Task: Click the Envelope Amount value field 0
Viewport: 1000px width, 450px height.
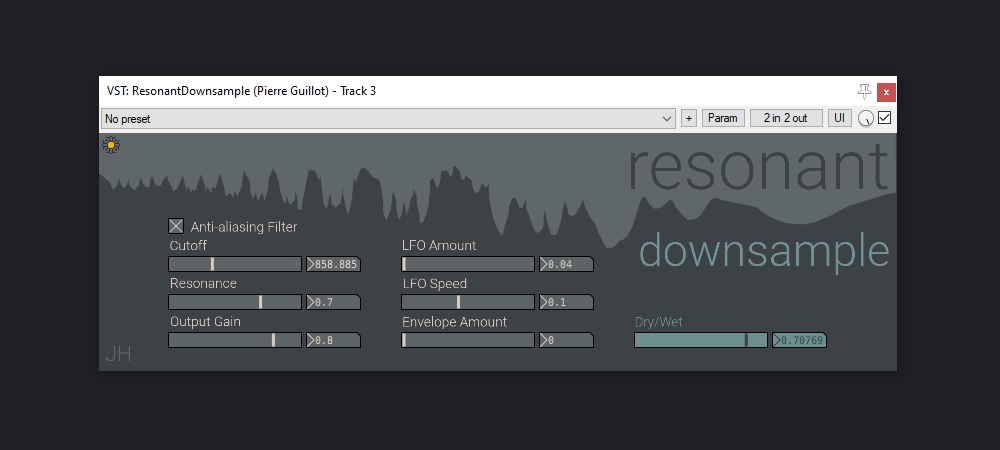Action: (x=566, y=340)
